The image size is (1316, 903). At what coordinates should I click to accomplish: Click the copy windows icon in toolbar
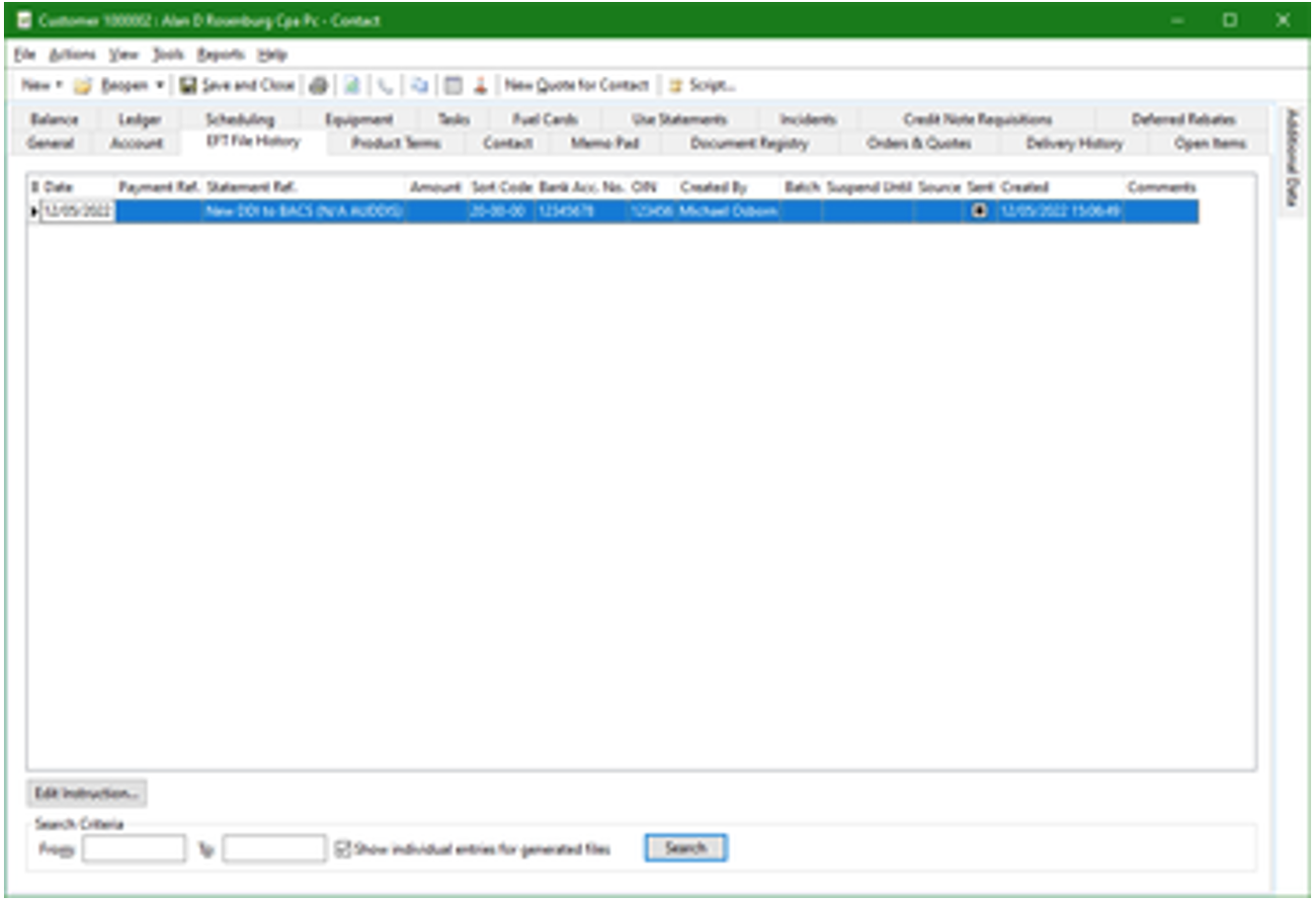click(420, 86)
